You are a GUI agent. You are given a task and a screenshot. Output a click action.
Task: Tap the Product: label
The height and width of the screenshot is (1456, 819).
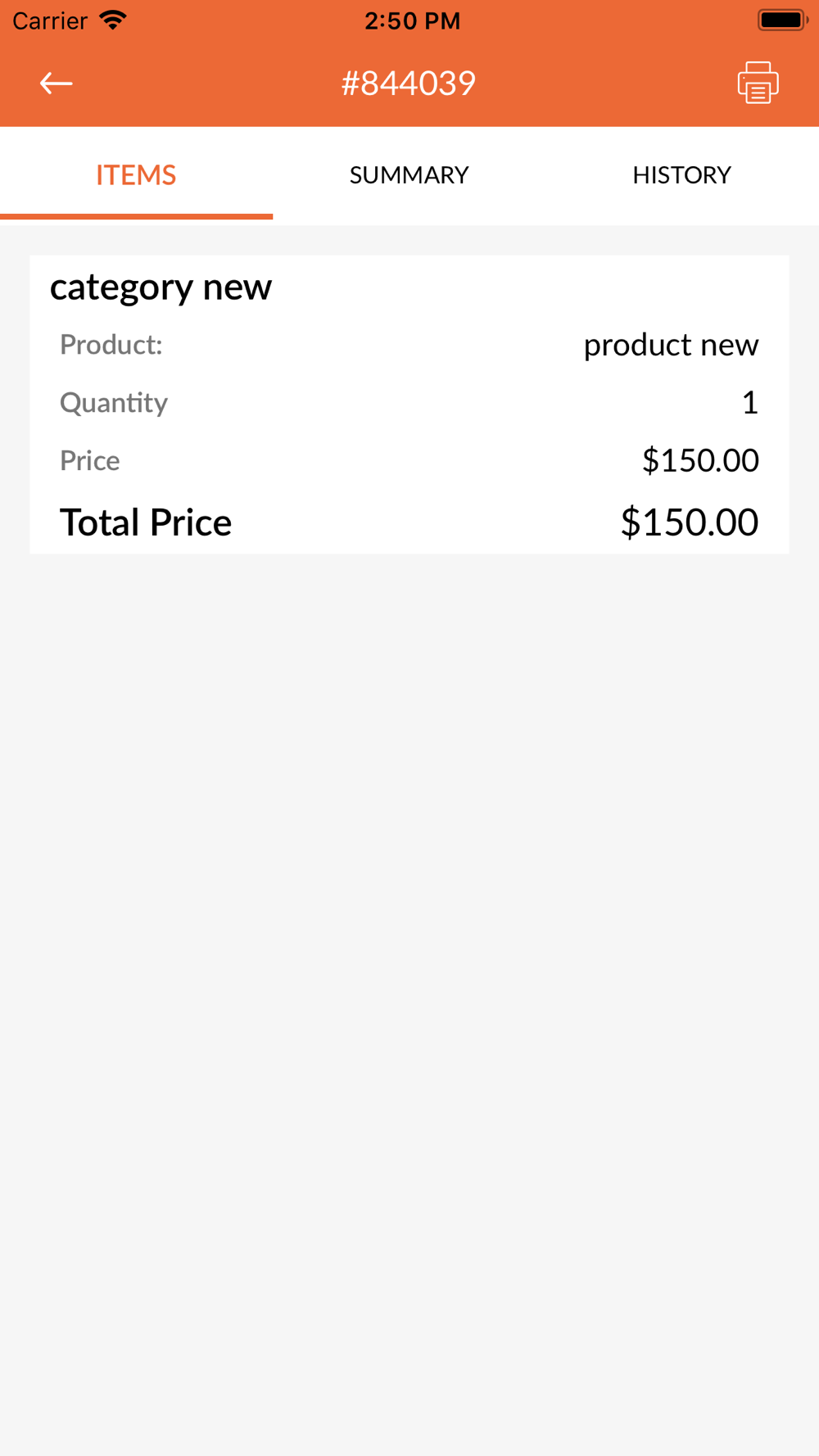tap(111, 345)
